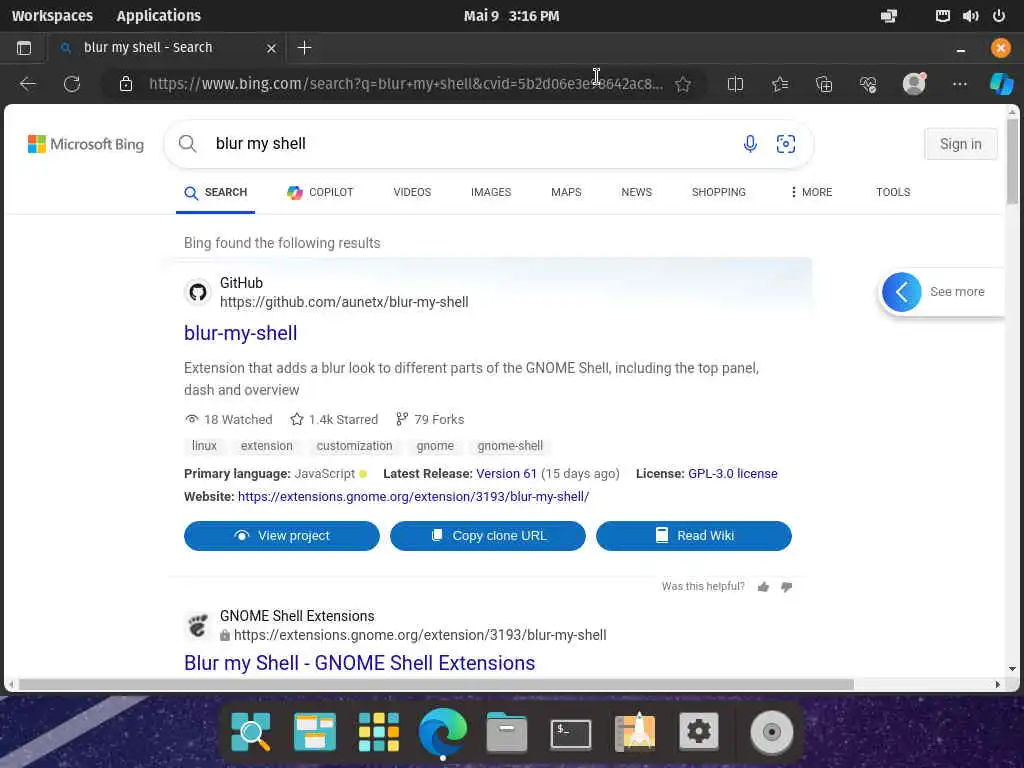Click the View project button
1024x768 pixels.
pyautogui.click(x=281, y=536)
